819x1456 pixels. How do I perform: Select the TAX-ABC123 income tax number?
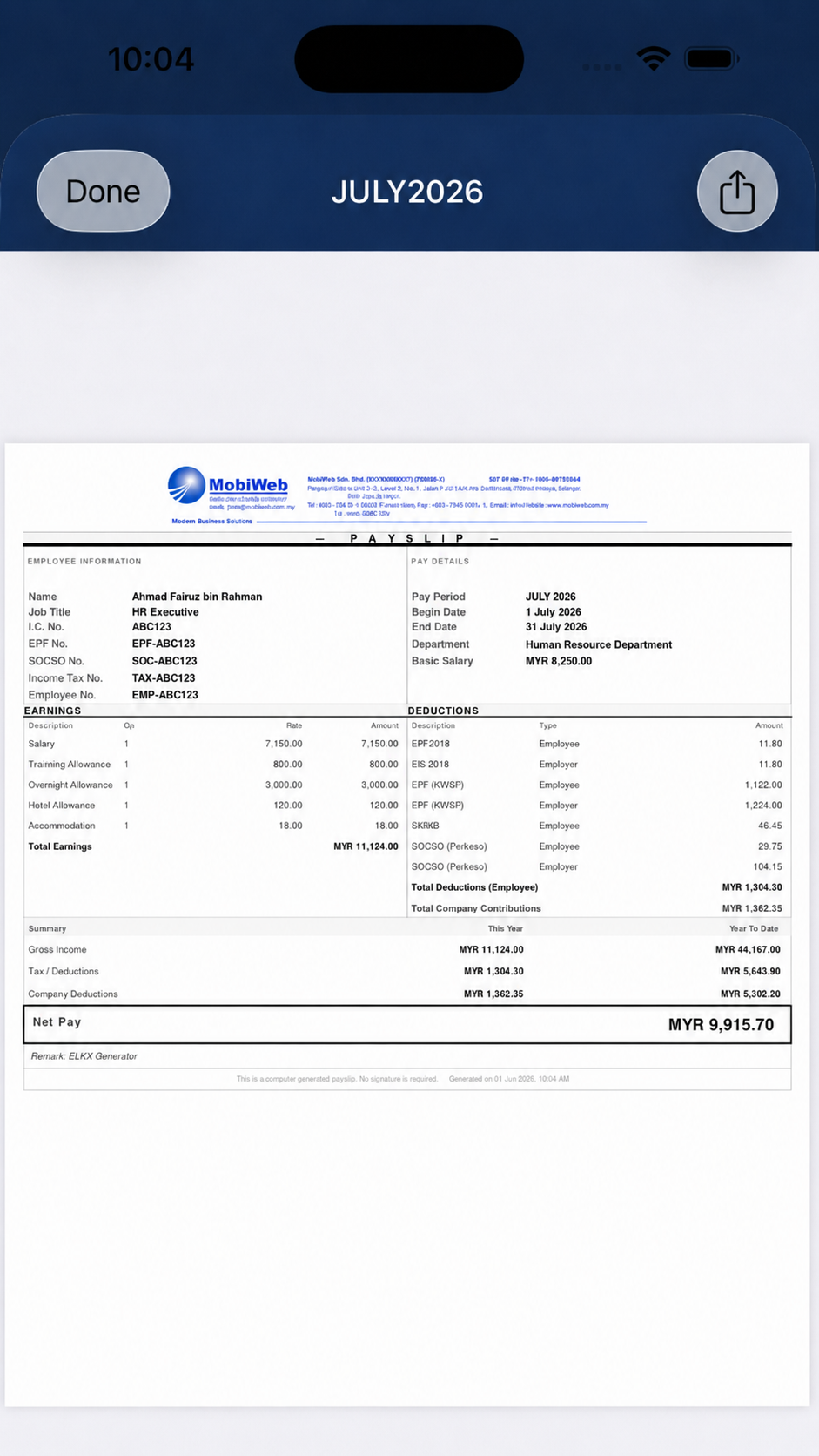(x=164, y=678)
